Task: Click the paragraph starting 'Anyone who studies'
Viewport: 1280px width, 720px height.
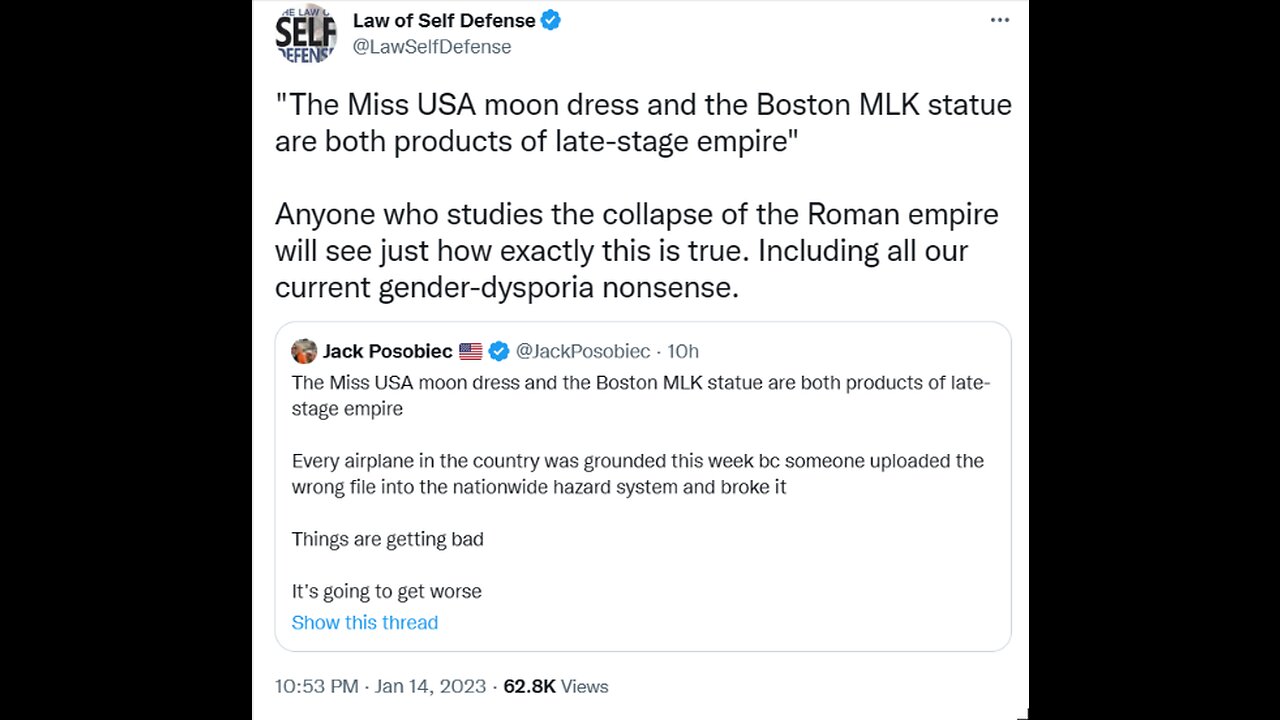Action: tap(636, 250)
